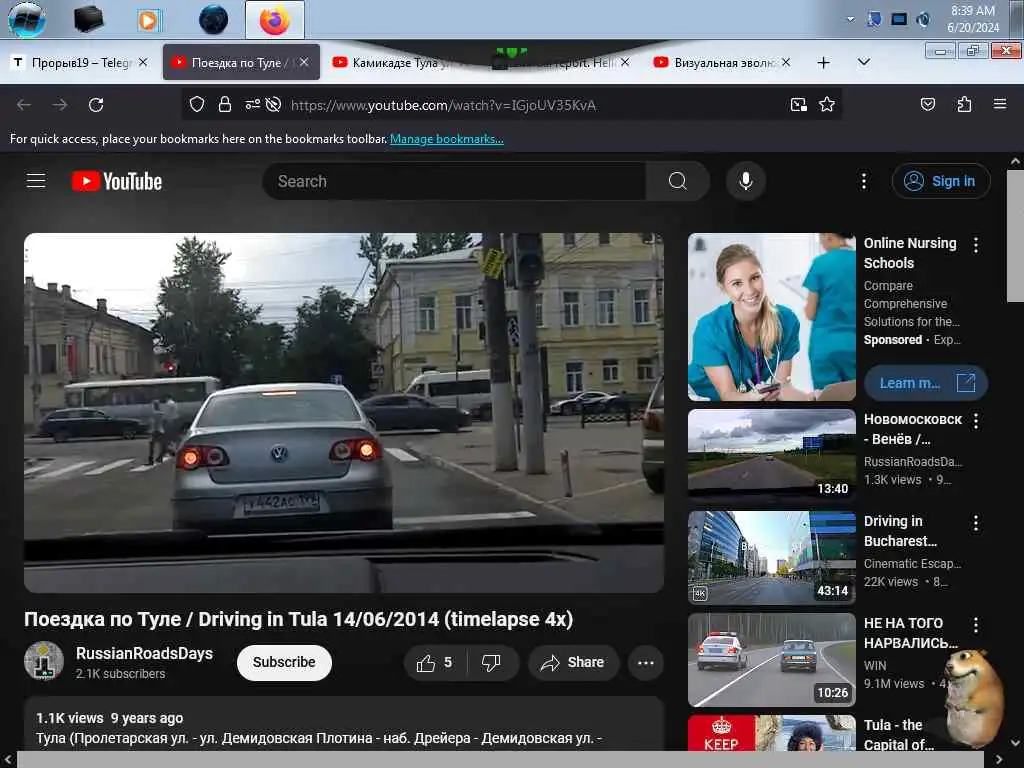List all tabs dropdown arrow
This screenshot has height=768, width=1024.
tap(863, 62)
